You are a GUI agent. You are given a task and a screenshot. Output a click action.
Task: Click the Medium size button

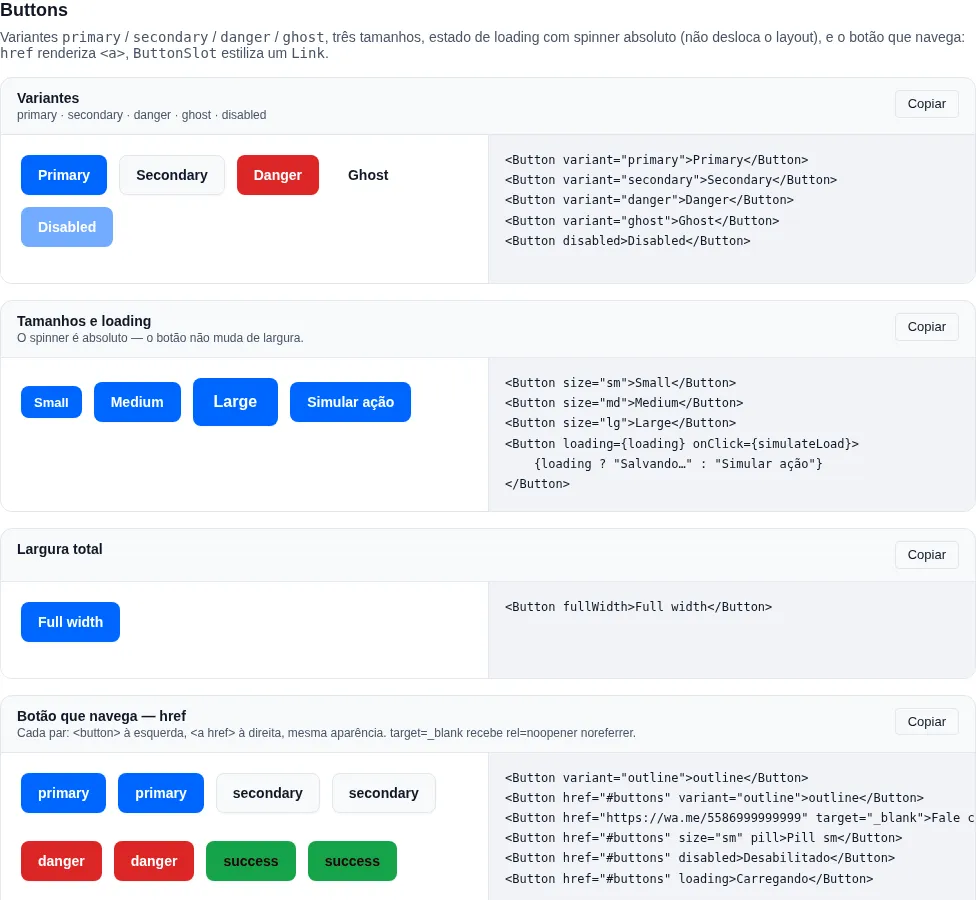tap(137, 402)
